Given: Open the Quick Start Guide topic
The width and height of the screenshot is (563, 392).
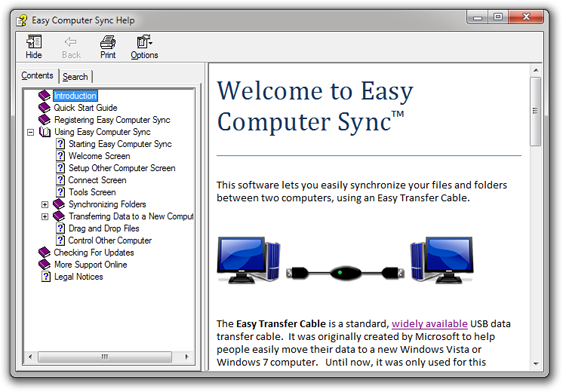Looking at the screenshot, I should 85,108.
